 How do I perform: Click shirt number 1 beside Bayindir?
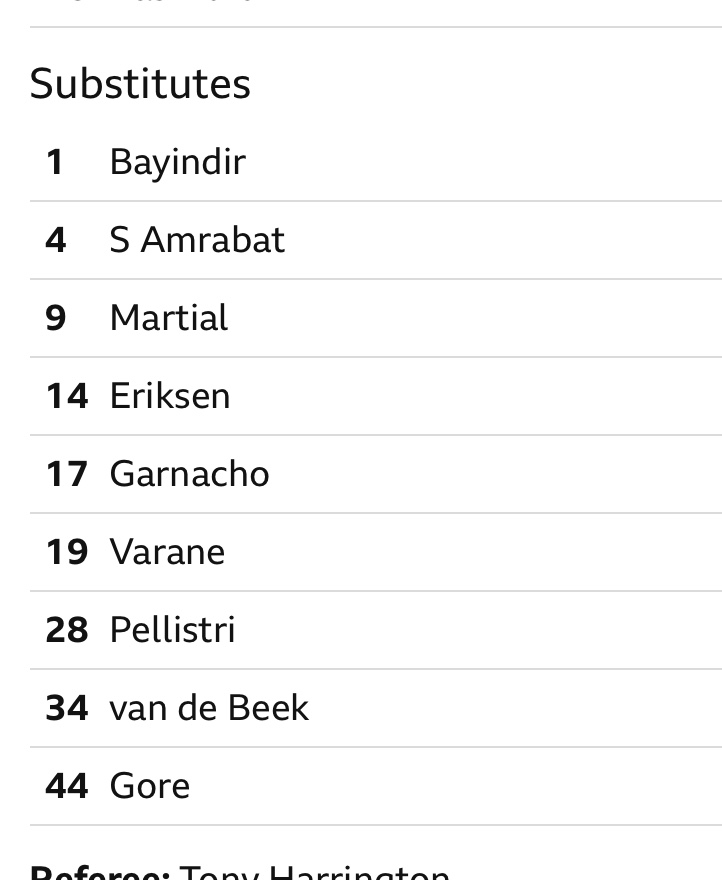(x=55, y=162)
